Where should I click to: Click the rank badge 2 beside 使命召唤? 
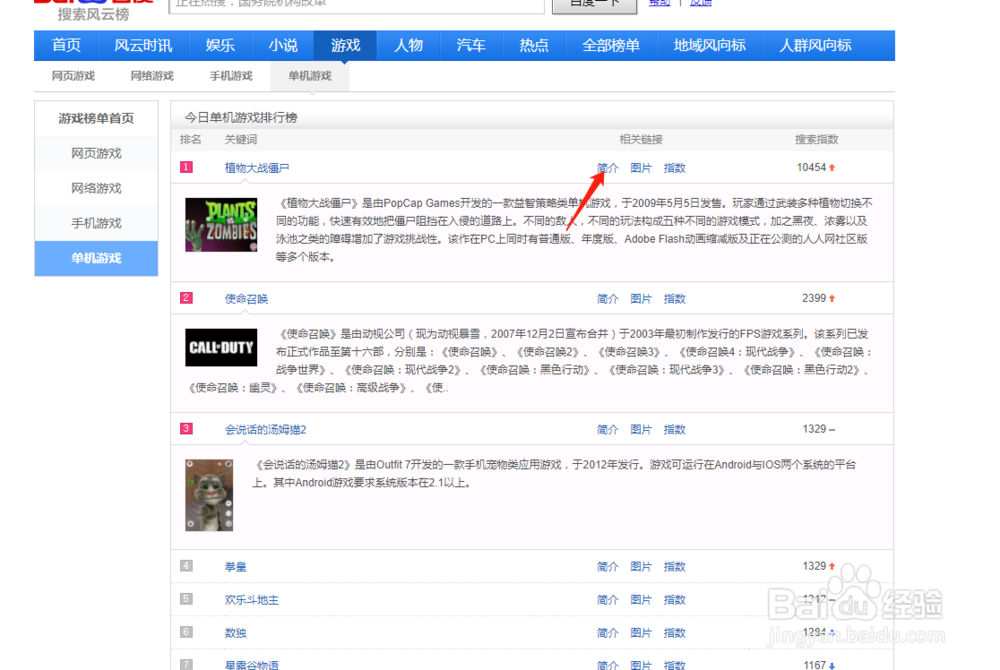tap(185, 298)
